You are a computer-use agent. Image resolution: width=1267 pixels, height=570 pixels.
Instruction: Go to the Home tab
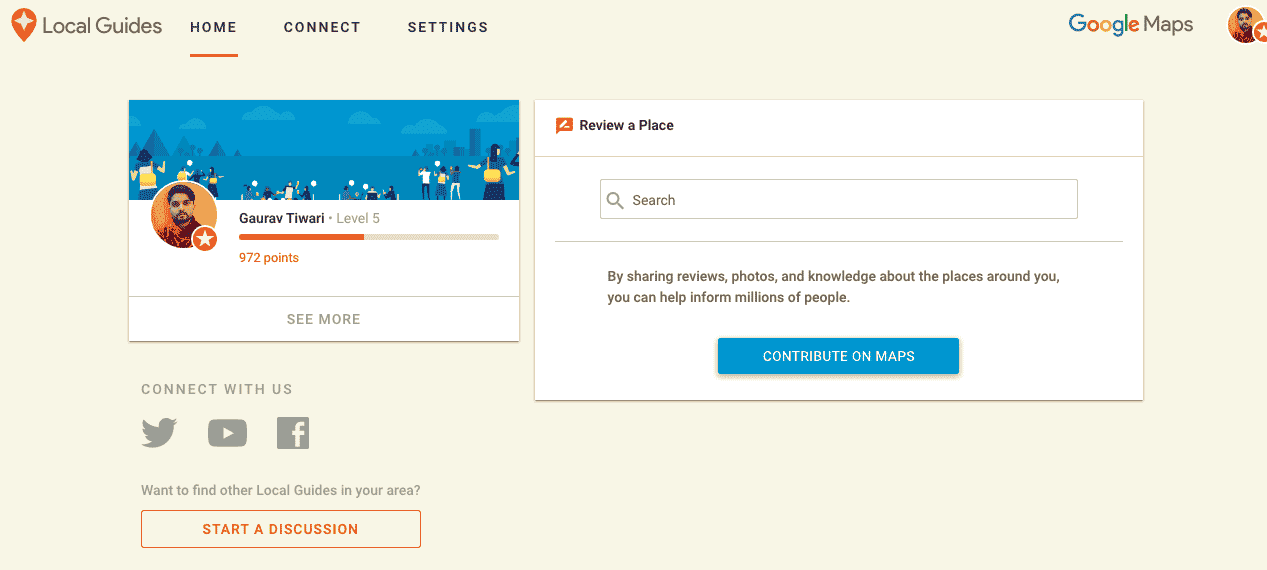(x=214, y=27)
